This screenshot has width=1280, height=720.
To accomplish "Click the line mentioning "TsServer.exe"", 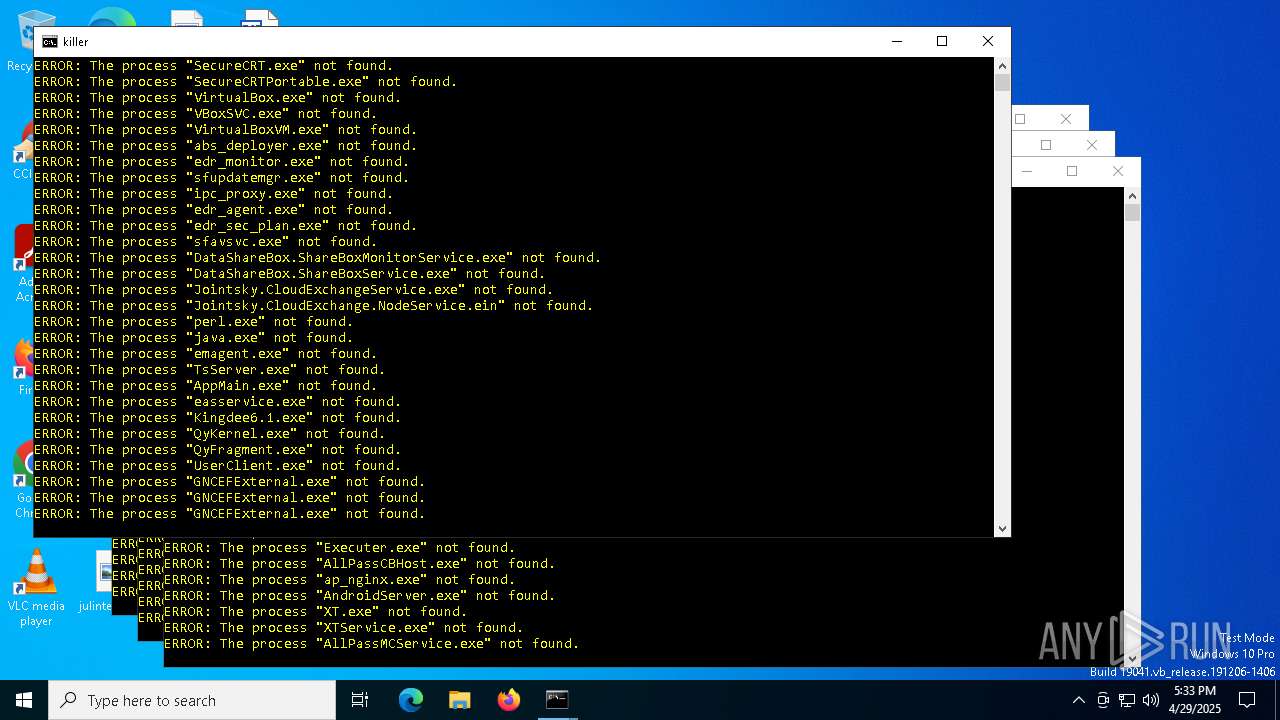I will (210, 370).
